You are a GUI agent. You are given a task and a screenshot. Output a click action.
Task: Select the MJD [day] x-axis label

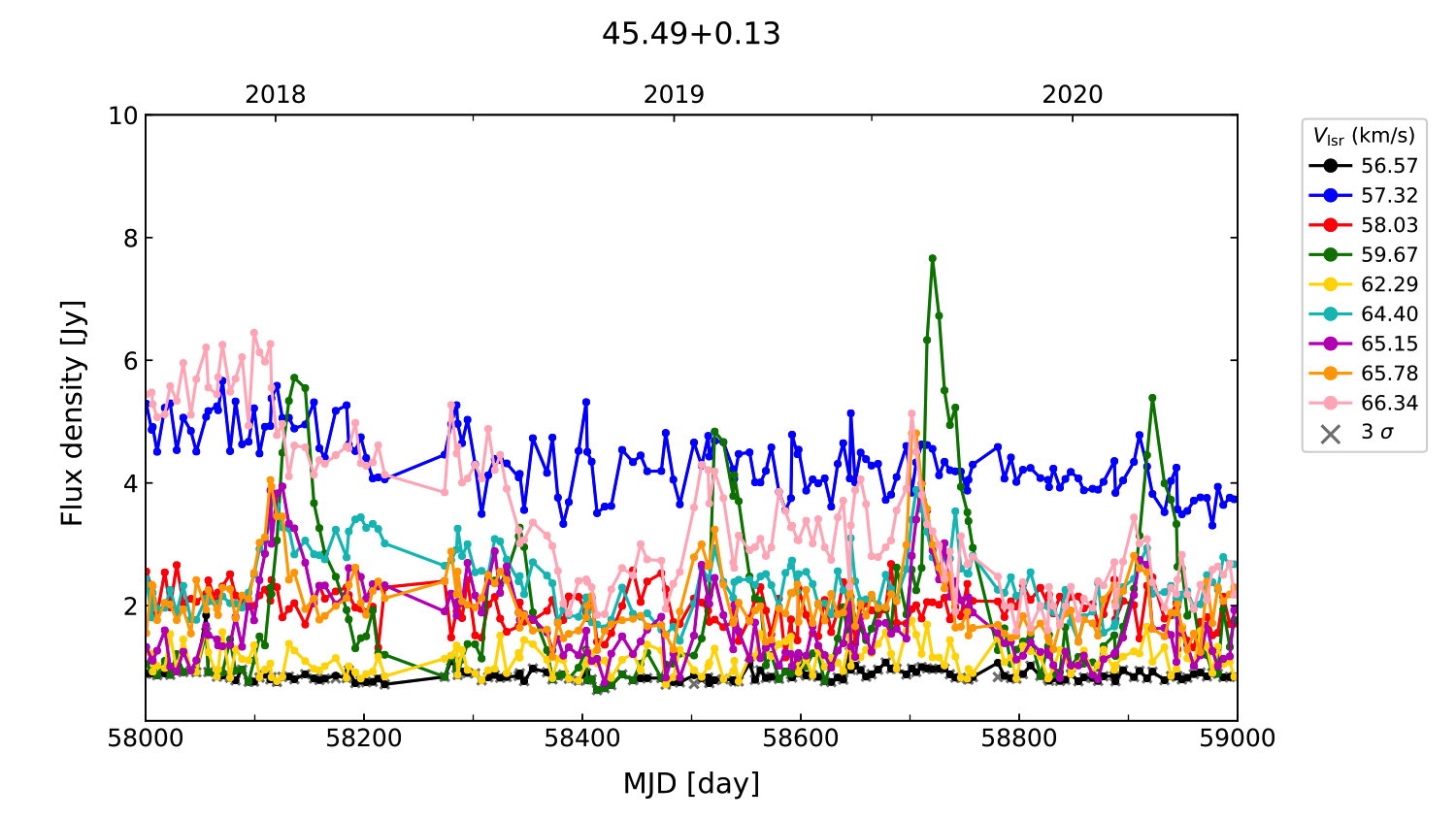coord(691,783)
